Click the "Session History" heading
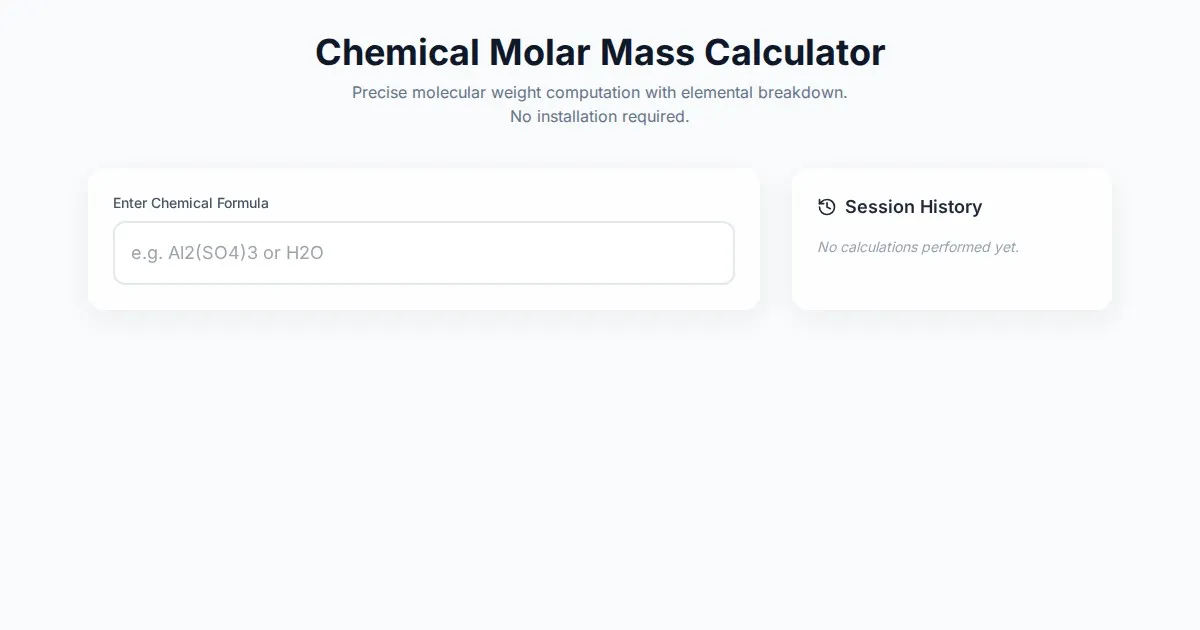 [x=913, y=207]
